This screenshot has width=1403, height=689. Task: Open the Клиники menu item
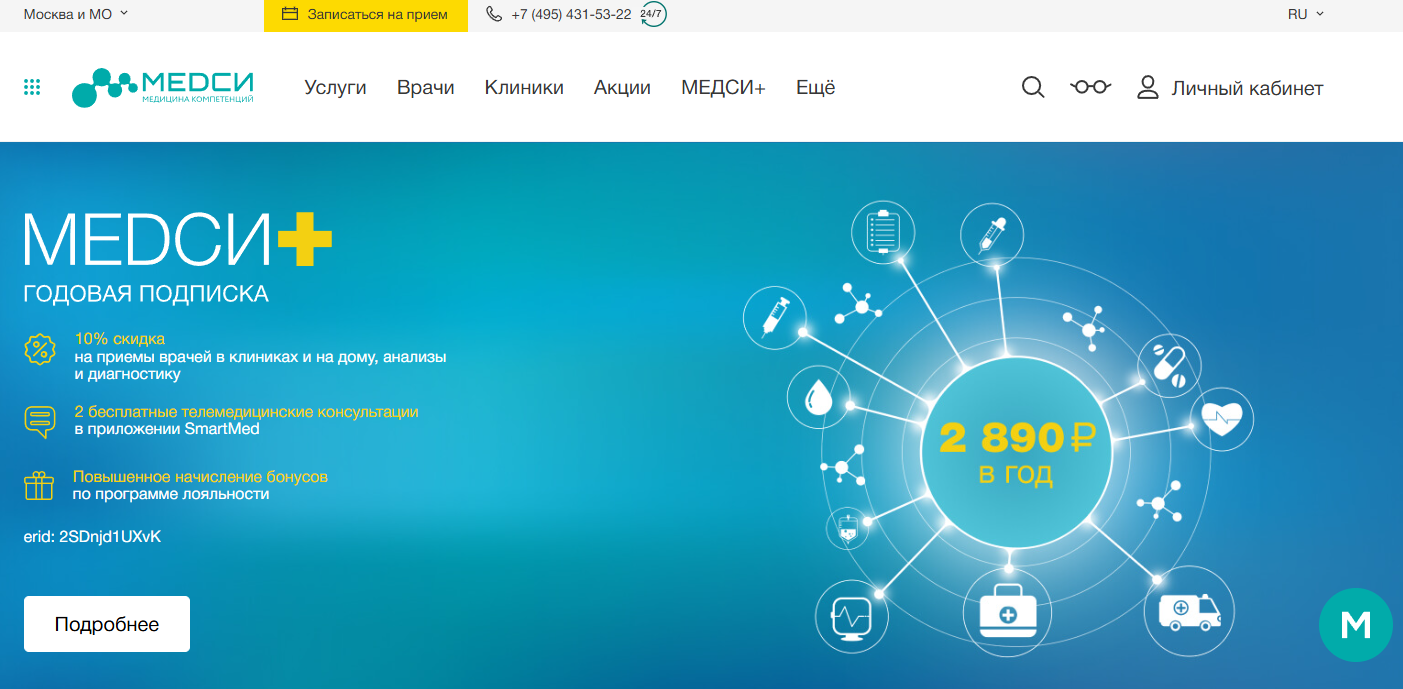click(524, 88)
